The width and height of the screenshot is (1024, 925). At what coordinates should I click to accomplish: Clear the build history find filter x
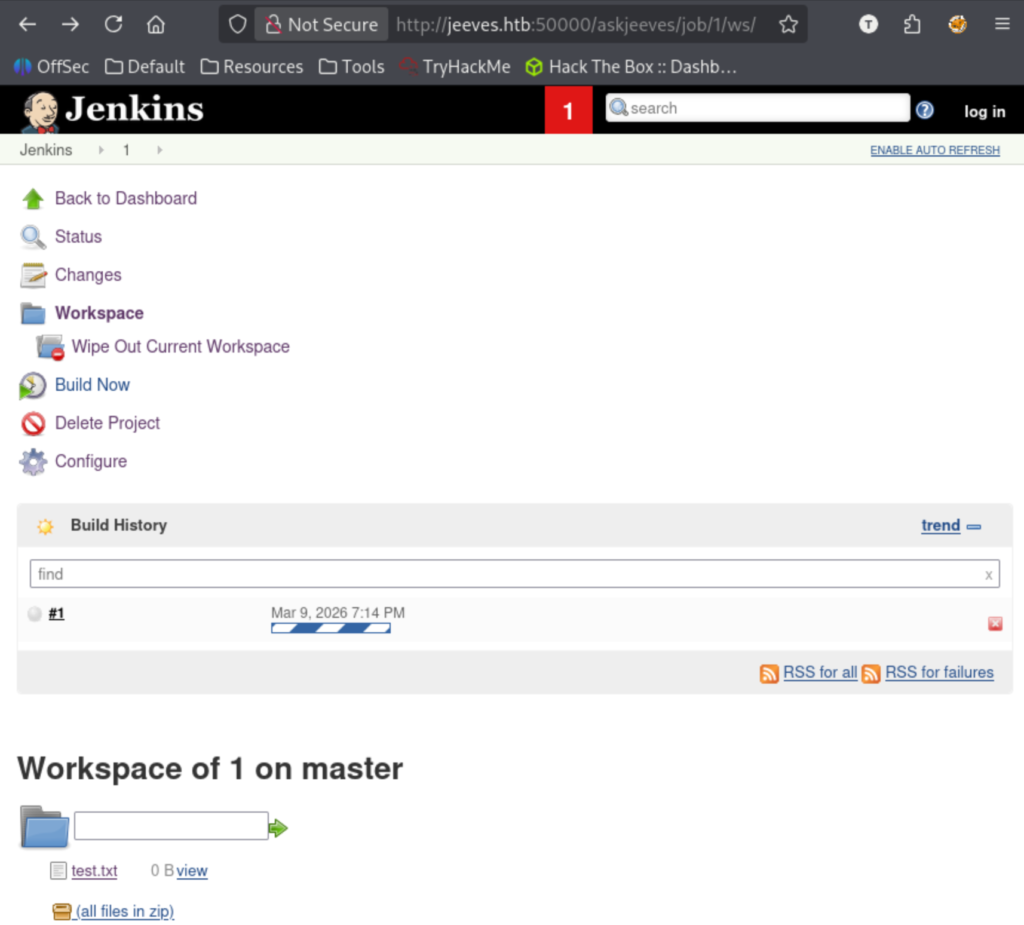[989, 574]
